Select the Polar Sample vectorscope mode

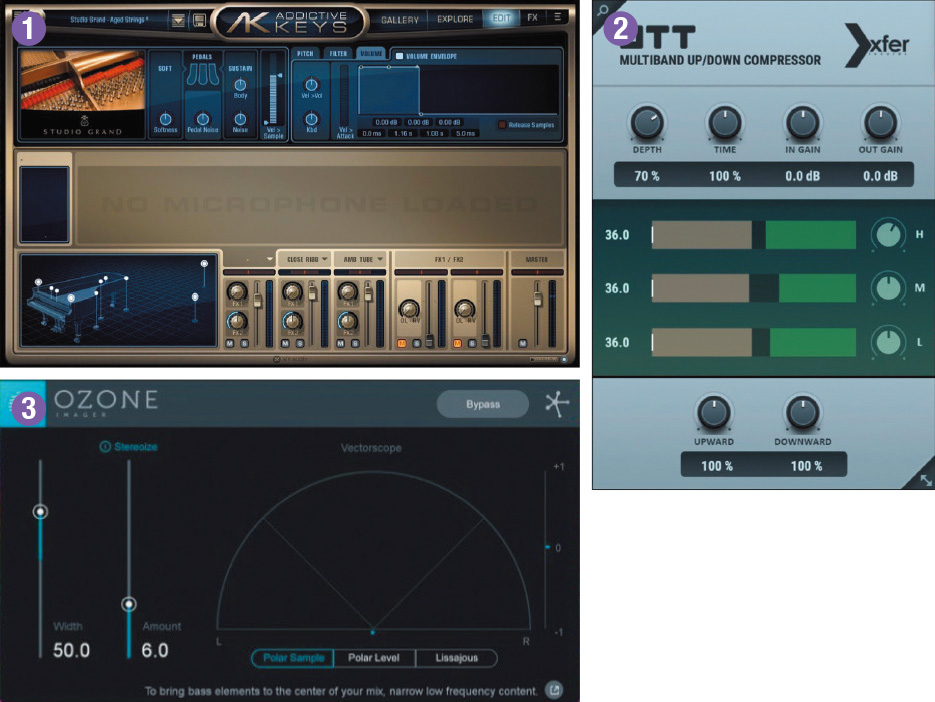point(293,657)
